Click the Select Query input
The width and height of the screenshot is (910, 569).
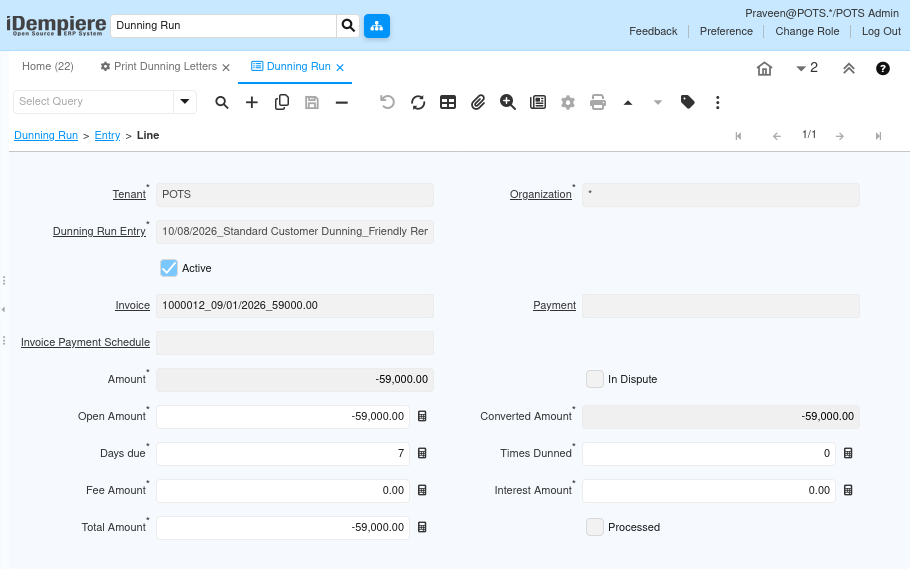[x=93, y=102]
